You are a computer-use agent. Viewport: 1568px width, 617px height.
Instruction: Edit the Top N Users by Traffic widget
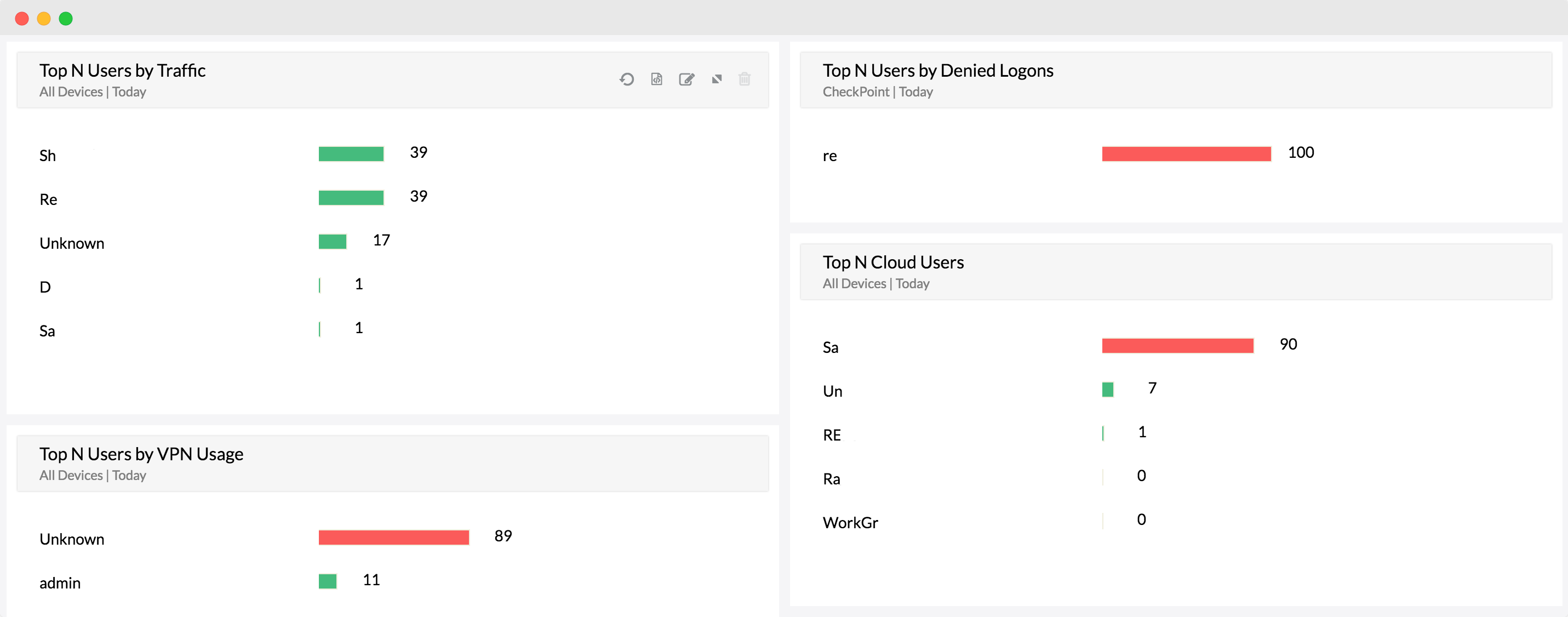[x=686, y=79]
